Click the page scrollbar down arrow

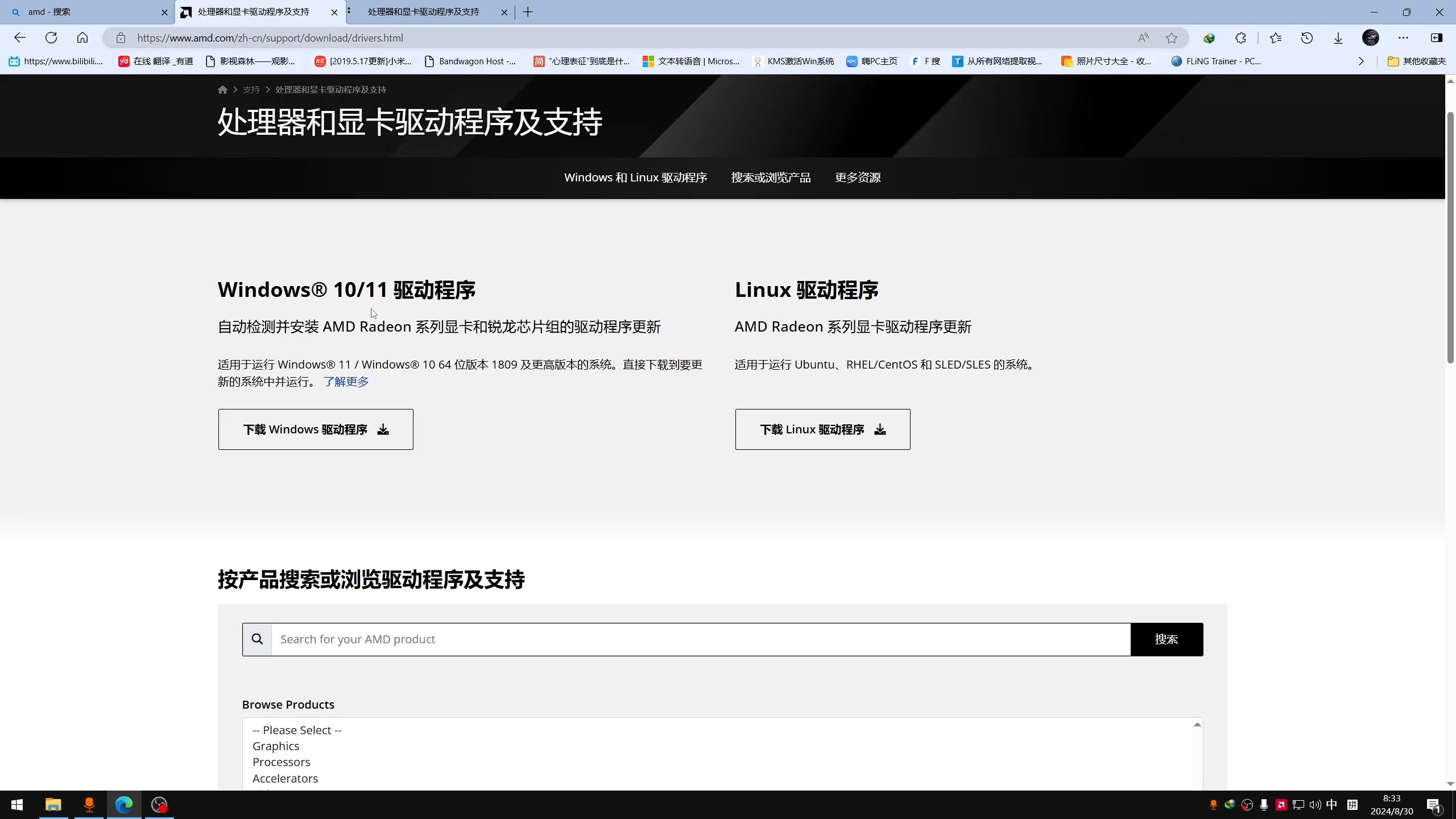(1450, 784)
